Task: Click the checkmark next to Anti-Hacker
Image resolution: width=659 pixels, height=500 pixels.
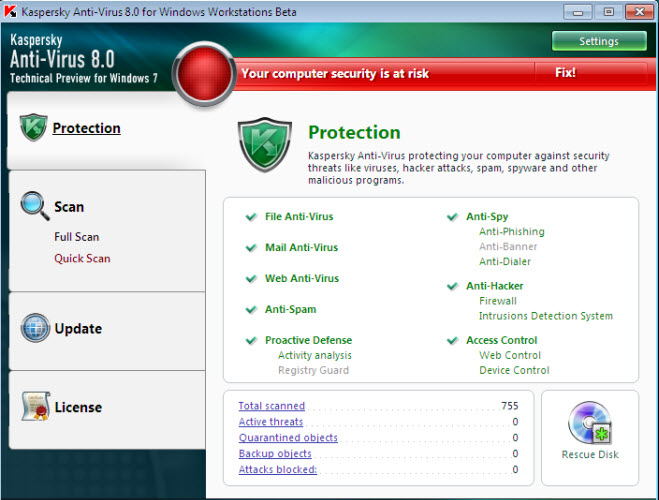Action: pos(452,286)
